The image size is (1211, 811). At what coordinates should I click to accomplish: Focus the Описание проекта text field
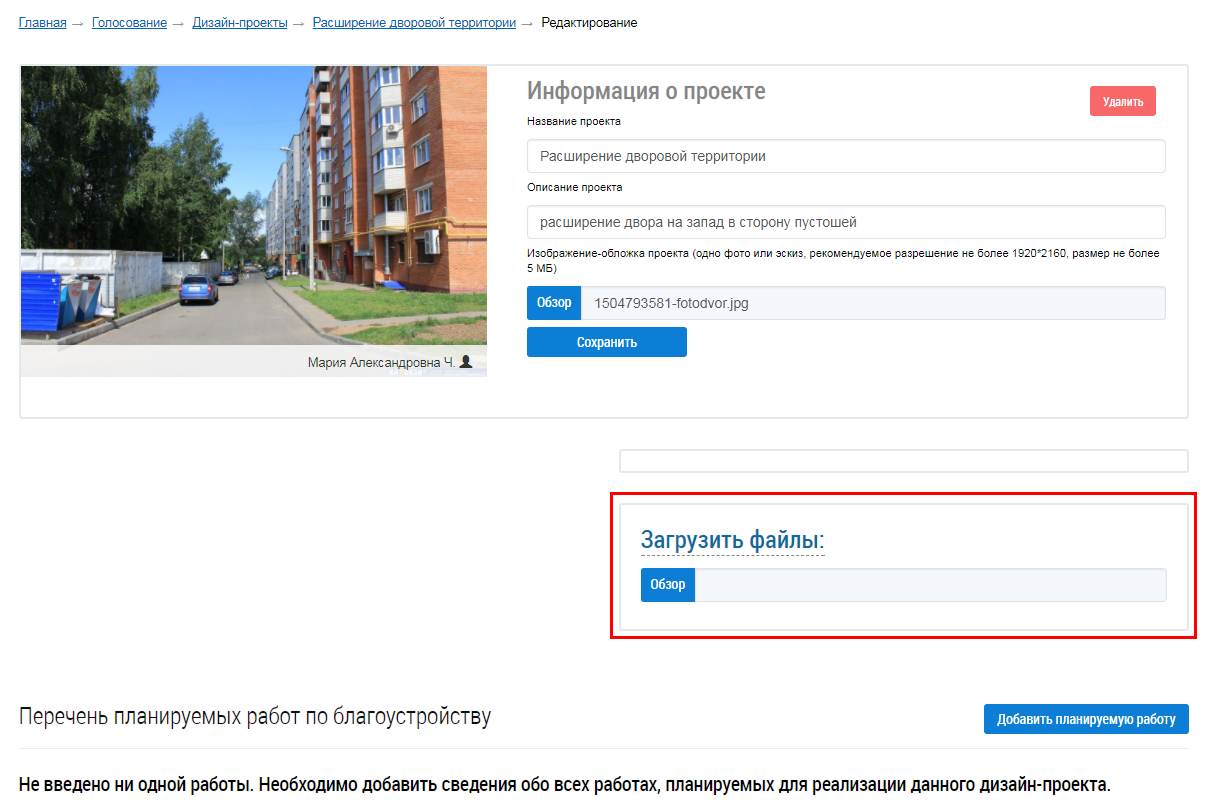click(x=846, y=222)
